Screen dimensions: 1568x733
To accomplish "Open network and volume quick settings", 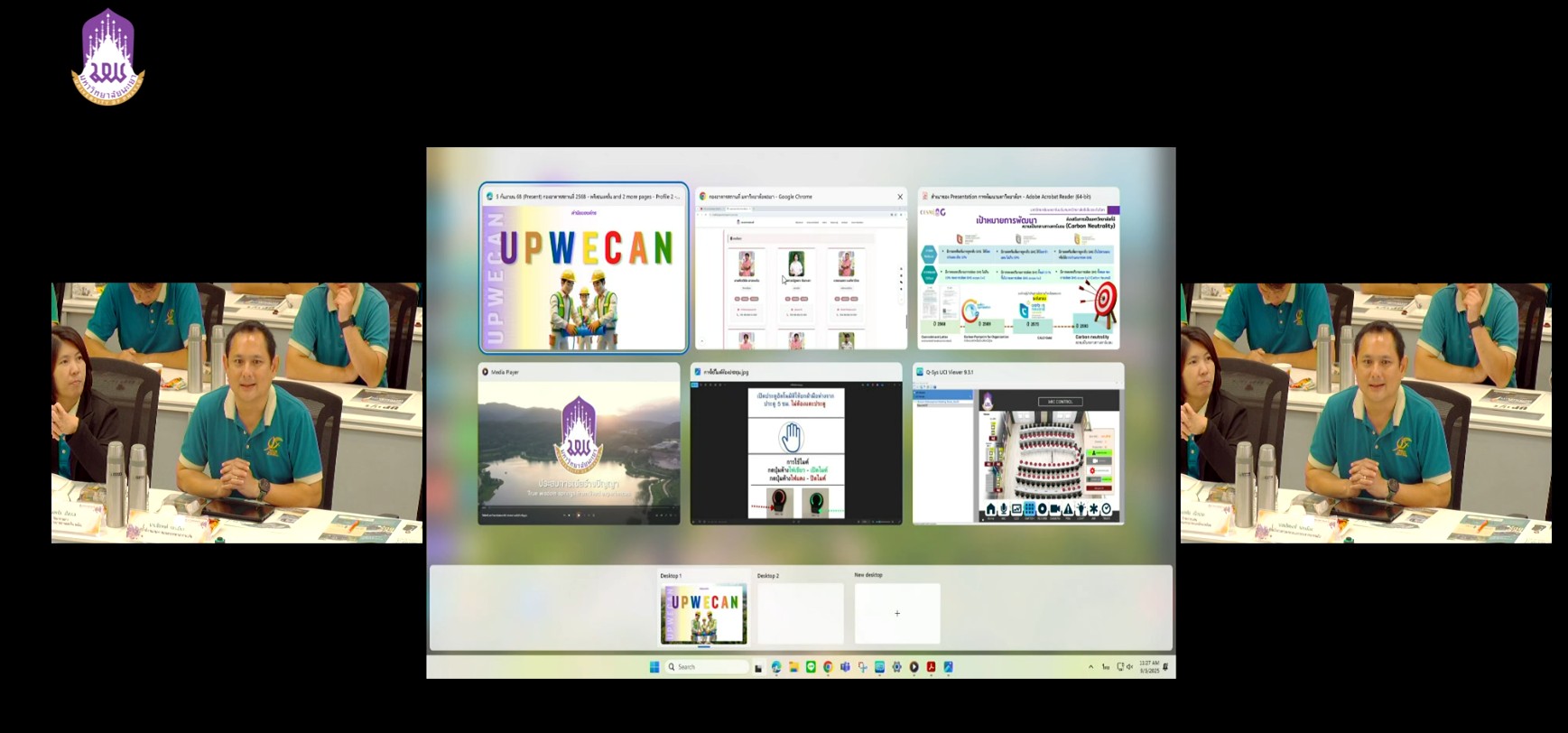I will (x=1125, y=667).
